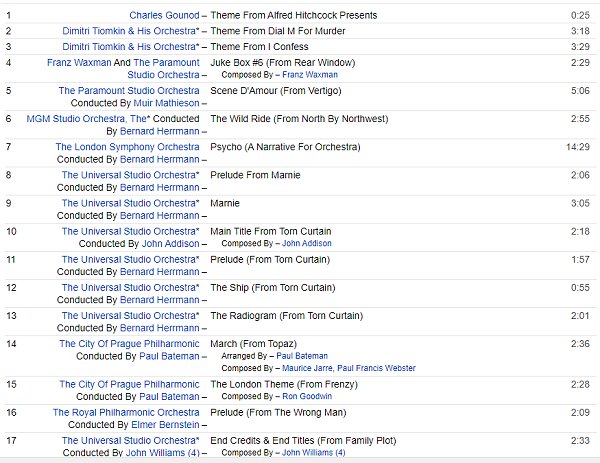
Task: Open The City Of Prague Philharmonic on track 15
Action: (x=129, y=385)
